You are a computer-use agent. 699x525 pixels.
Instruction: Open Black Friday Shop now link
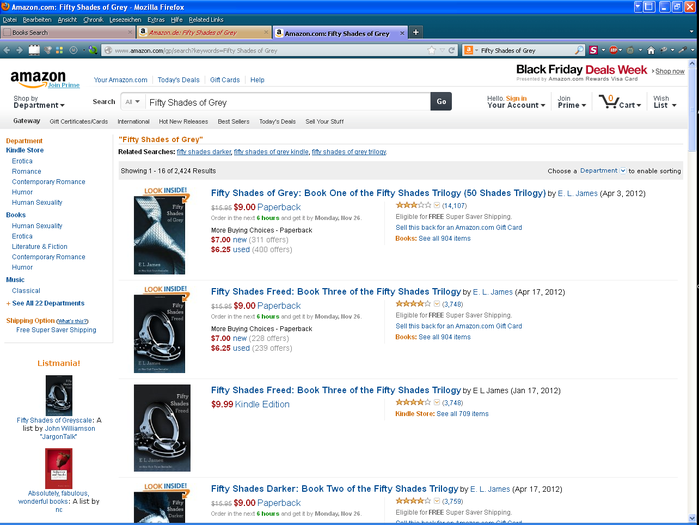[670, 71]
